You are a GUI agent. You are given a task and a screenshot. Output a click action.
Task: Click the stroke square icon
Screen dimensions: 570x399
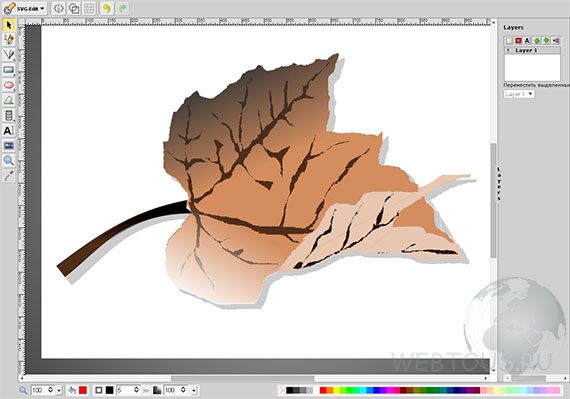99,390
